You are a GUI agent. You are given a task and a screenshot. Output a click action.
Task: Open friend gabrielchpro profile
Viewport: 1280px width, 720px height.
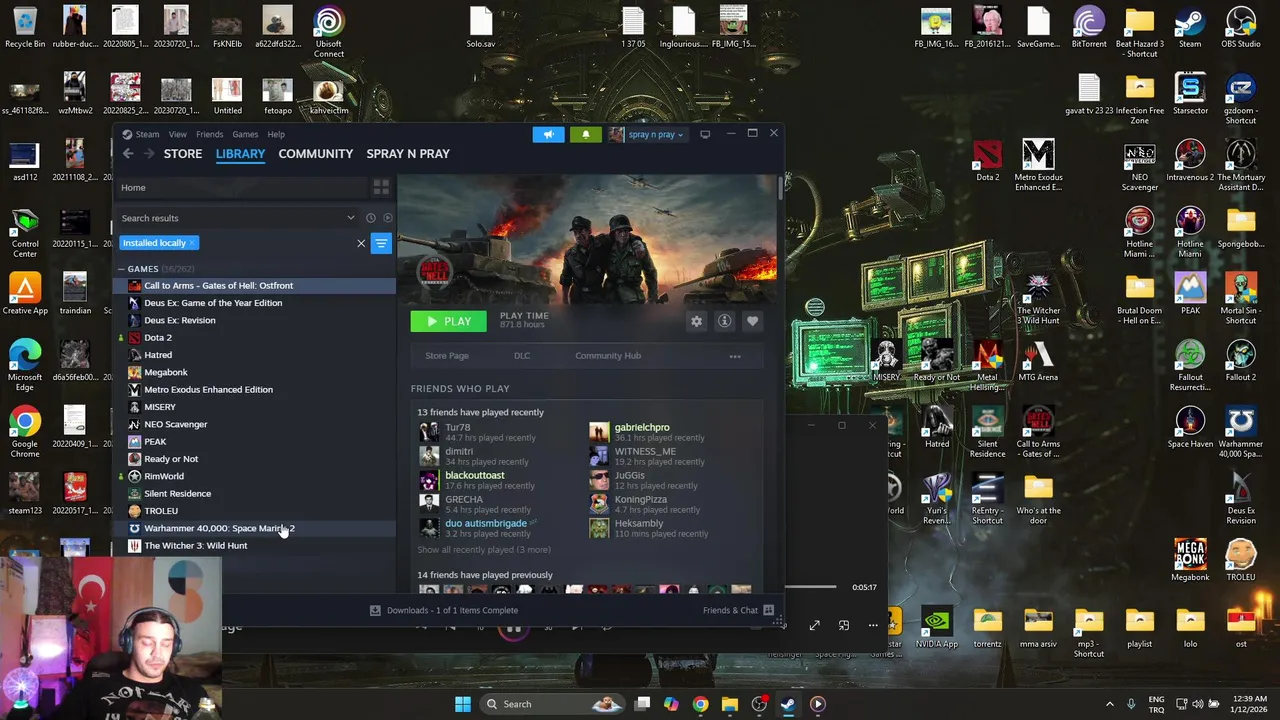click(x=642, y=428)
